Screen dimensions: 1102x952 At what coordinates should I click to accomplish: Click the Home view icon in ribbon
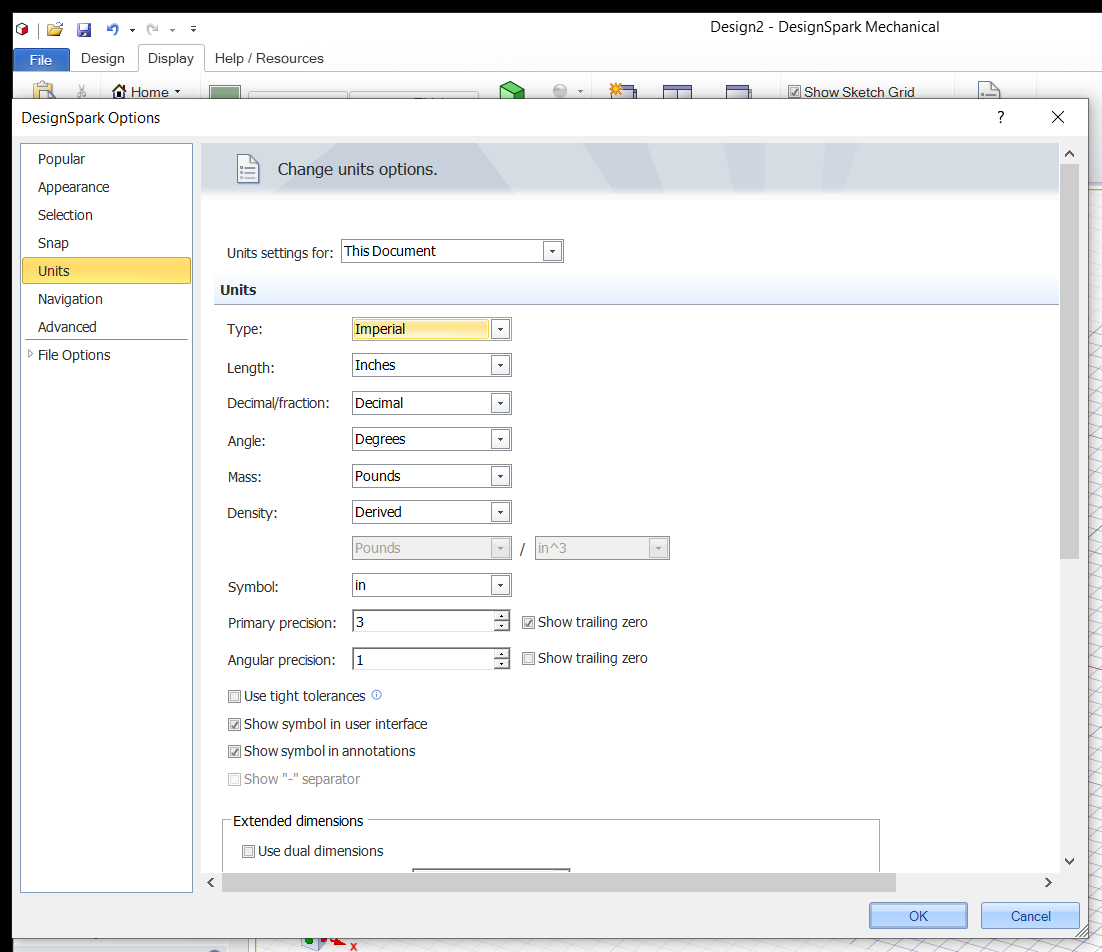120,92
